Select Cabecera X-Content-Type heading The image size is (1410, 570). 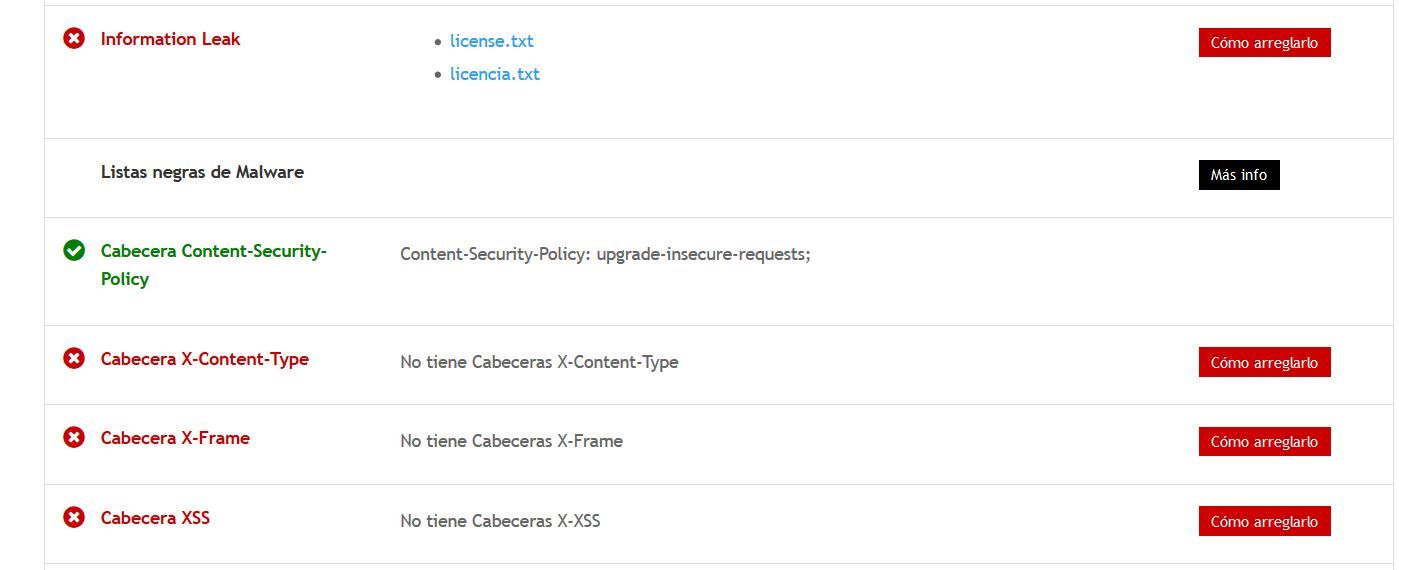(205, 359)
